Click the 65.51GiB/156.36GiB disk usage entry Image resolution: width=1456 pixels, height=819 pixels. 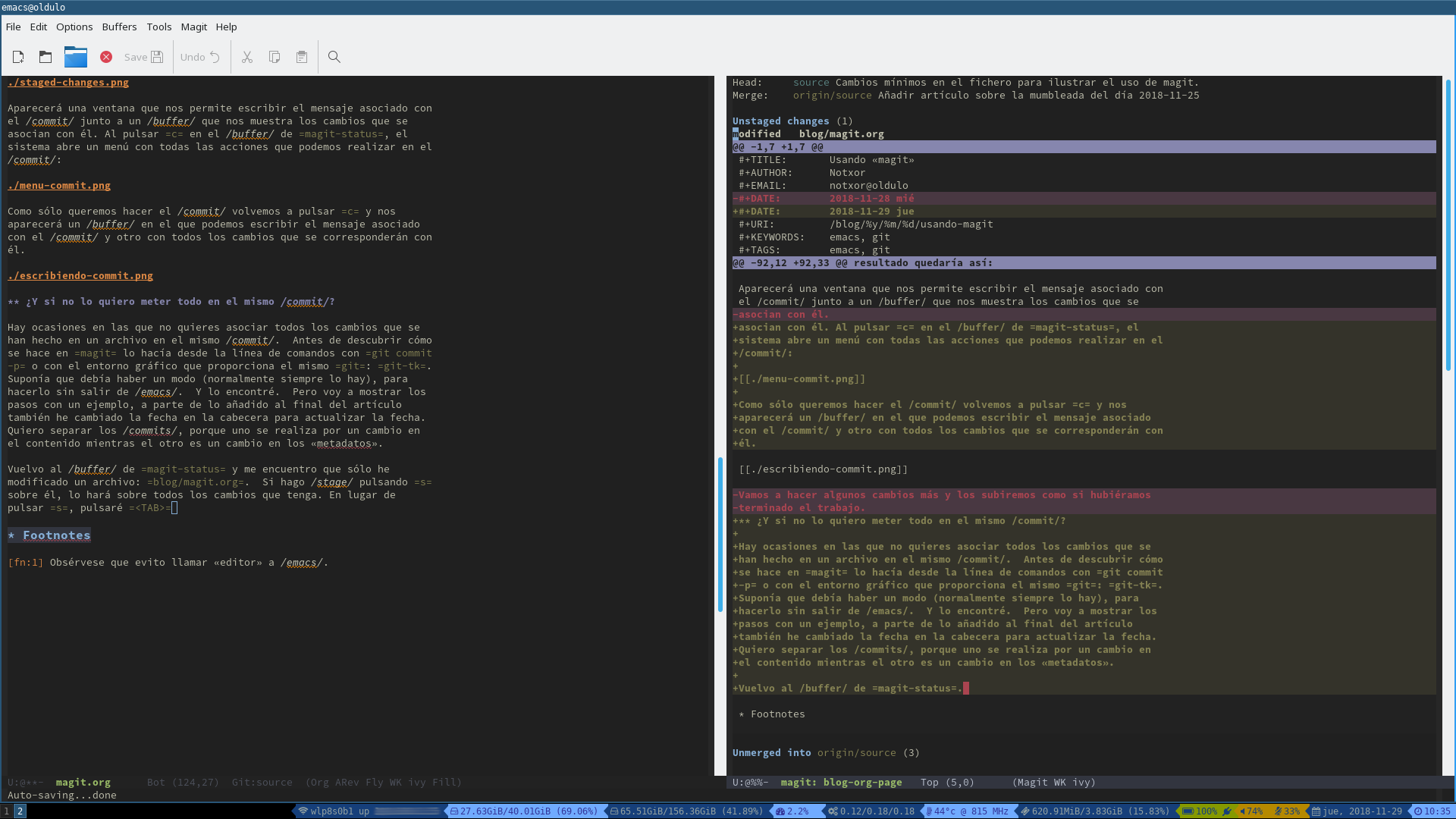pyautogui.click(x=686, y=811)
